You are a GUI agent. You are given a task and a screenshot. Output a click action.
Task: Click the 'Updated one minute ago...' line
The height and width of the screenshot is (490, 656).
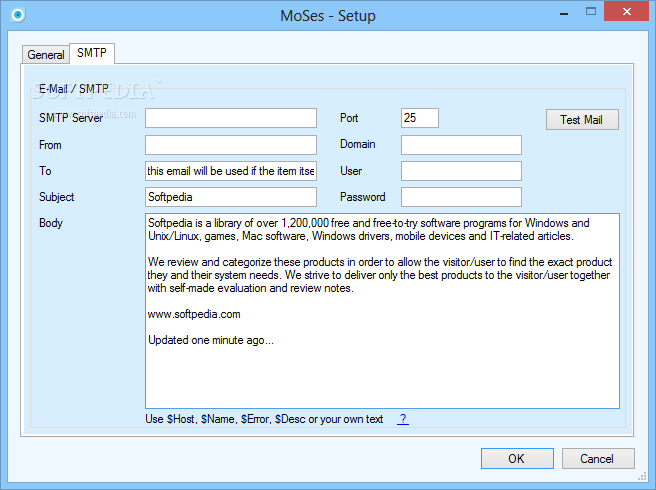(211, 340)
